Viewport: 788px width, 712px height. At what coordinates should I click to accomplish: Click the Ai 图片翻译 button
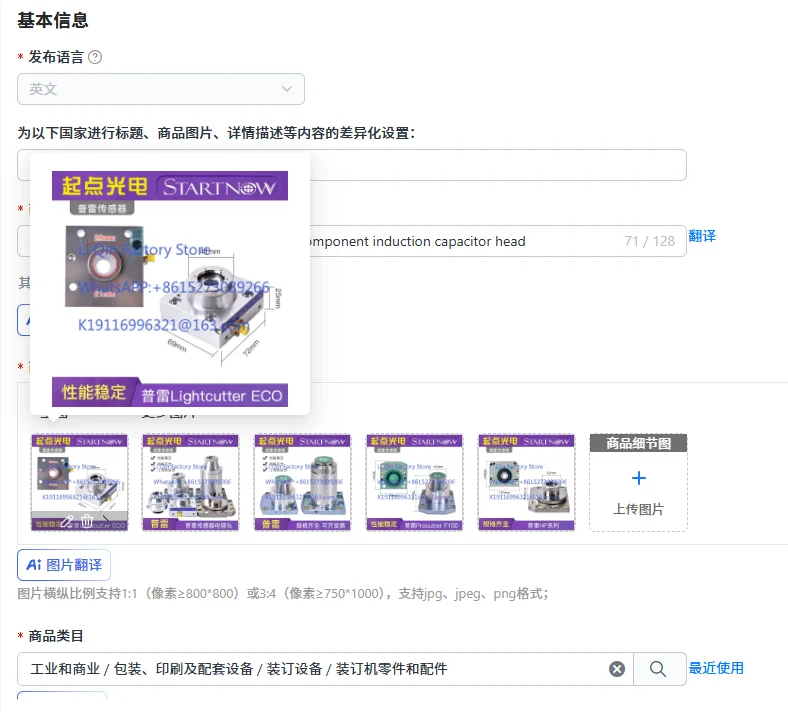tap(64, 565)
